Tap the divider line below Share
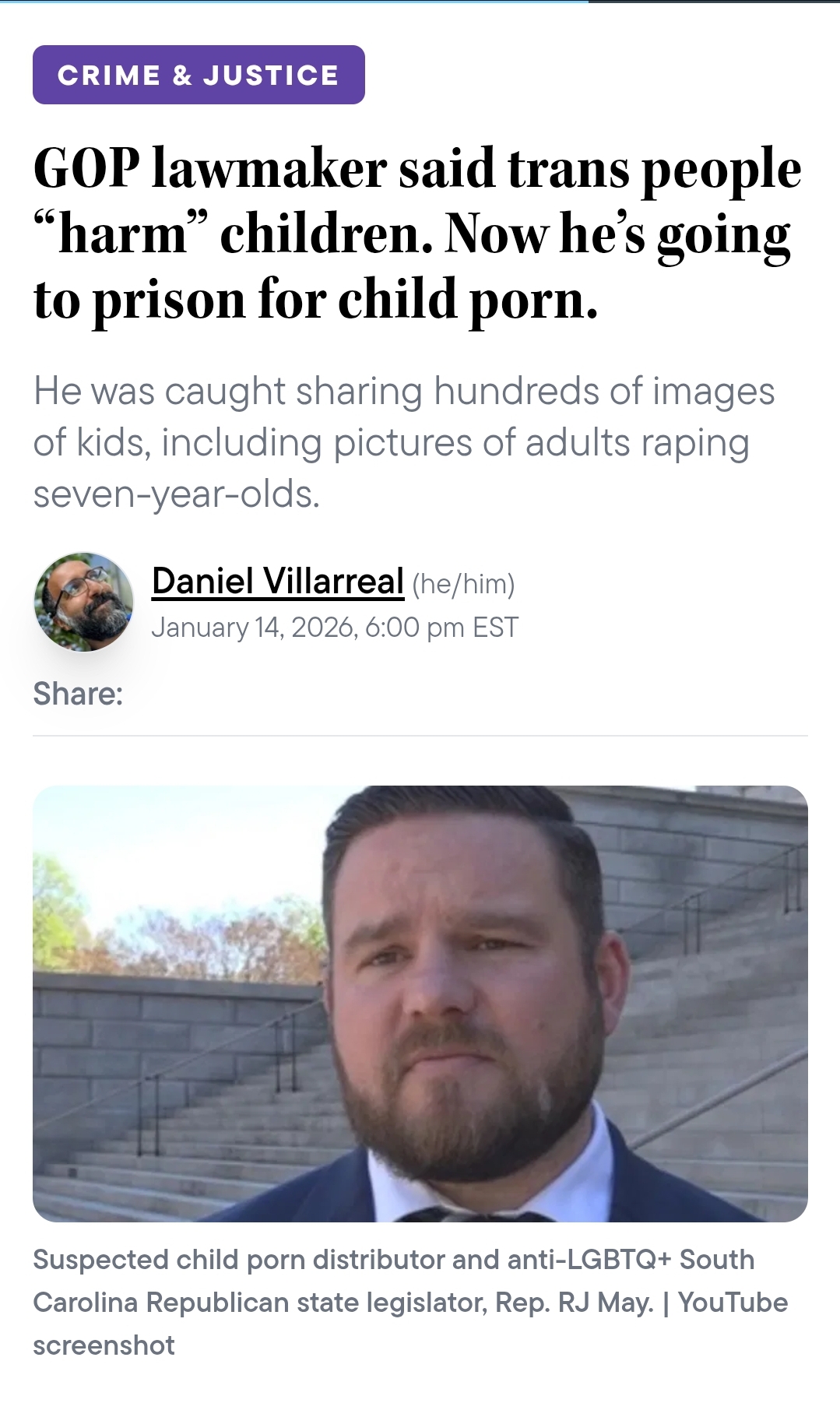The width and height of the screenshot is (840, 1403). tap(420, 735)
